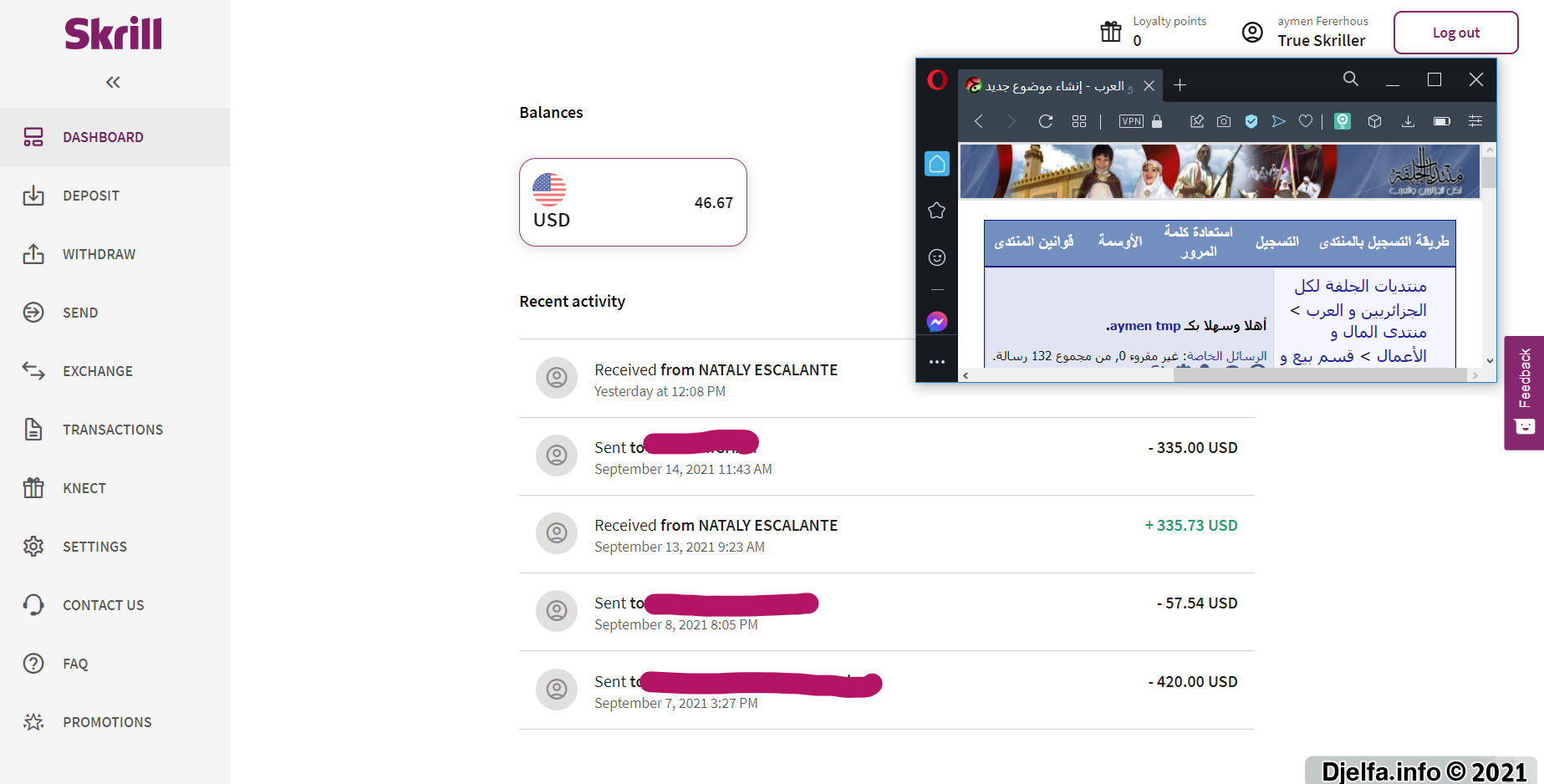1544x784 pixels.
Task: Open the Exchange currency section
Action: (97, 371)
